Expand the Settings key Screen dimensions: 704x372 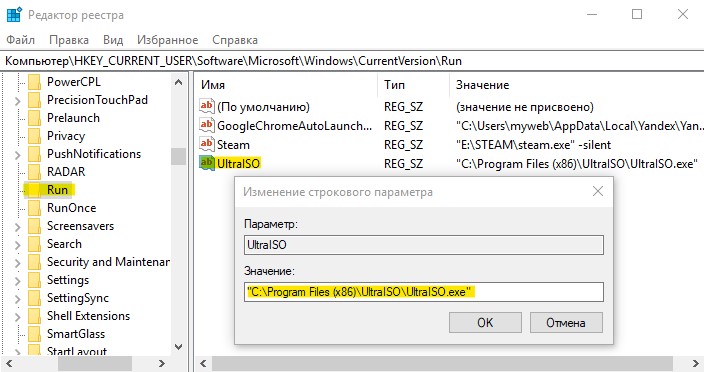[x=18, y=280]
